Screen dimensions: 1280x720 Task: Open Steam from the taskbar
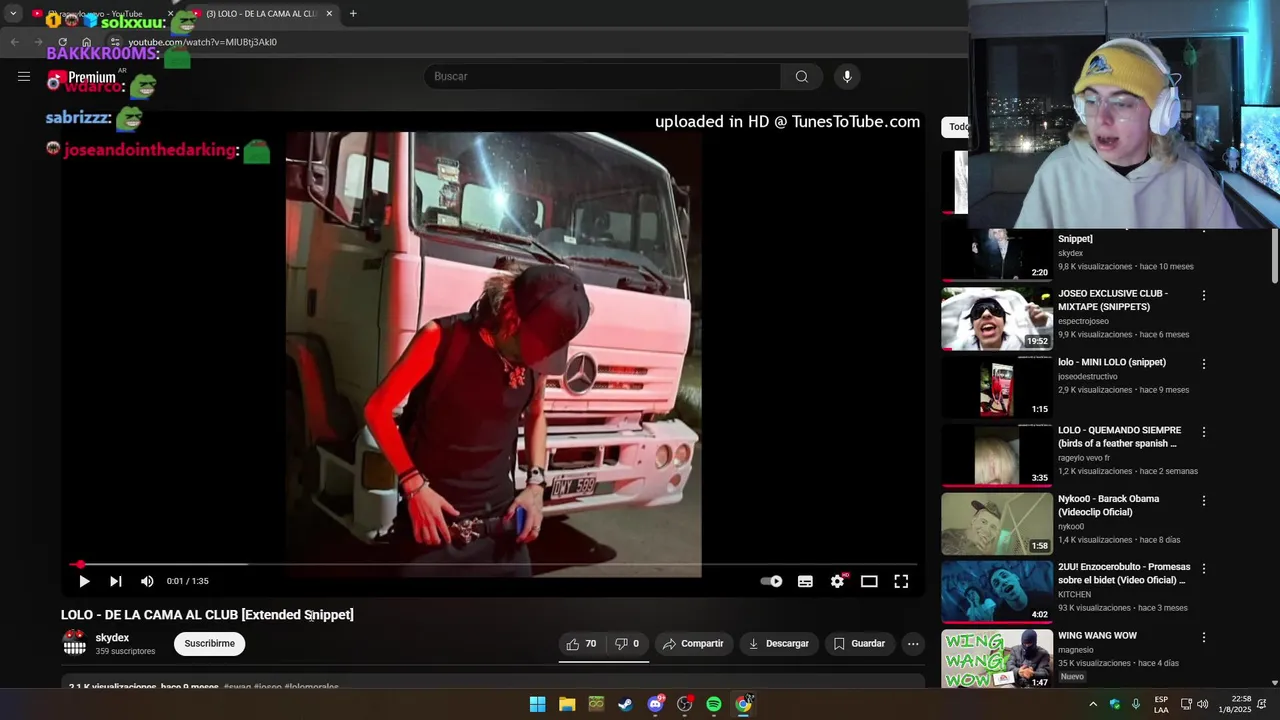pyautogui.click(x=625, y=704)
